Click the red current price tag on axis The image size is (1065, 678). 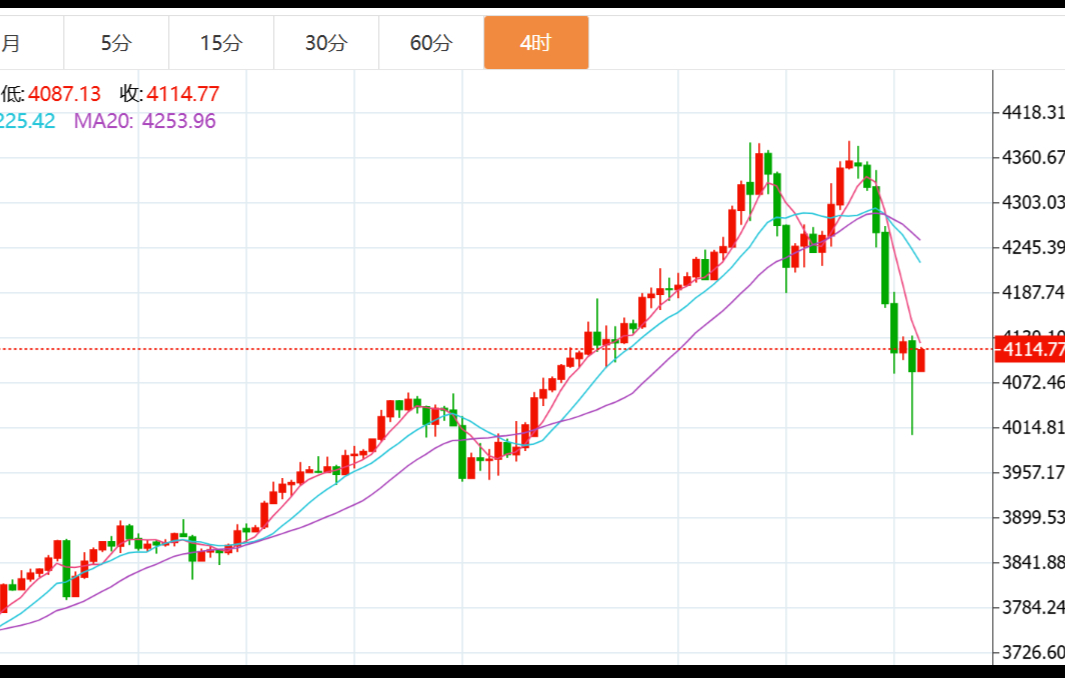(x=1030, y=350)
